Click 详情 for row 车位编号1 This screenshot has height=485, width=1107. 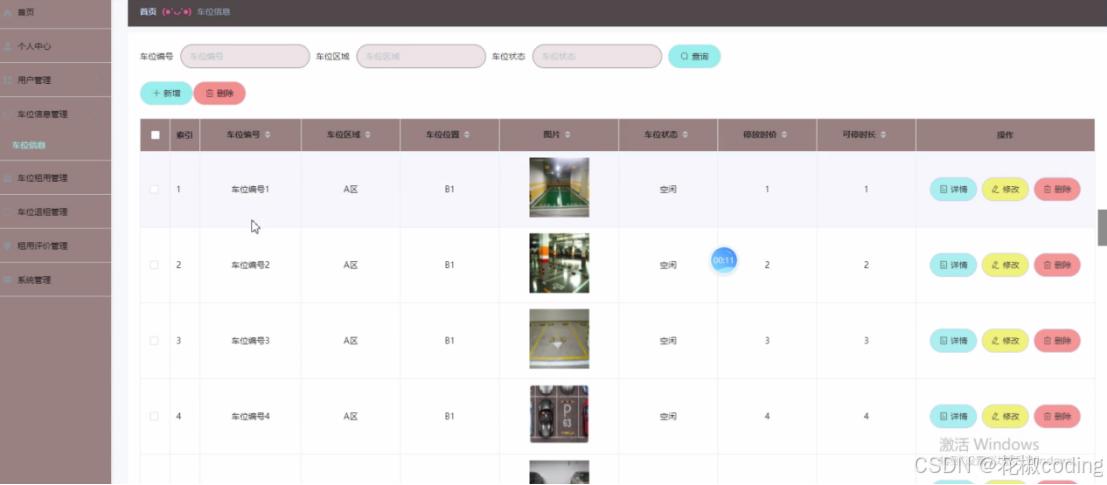tap(953, 189)
